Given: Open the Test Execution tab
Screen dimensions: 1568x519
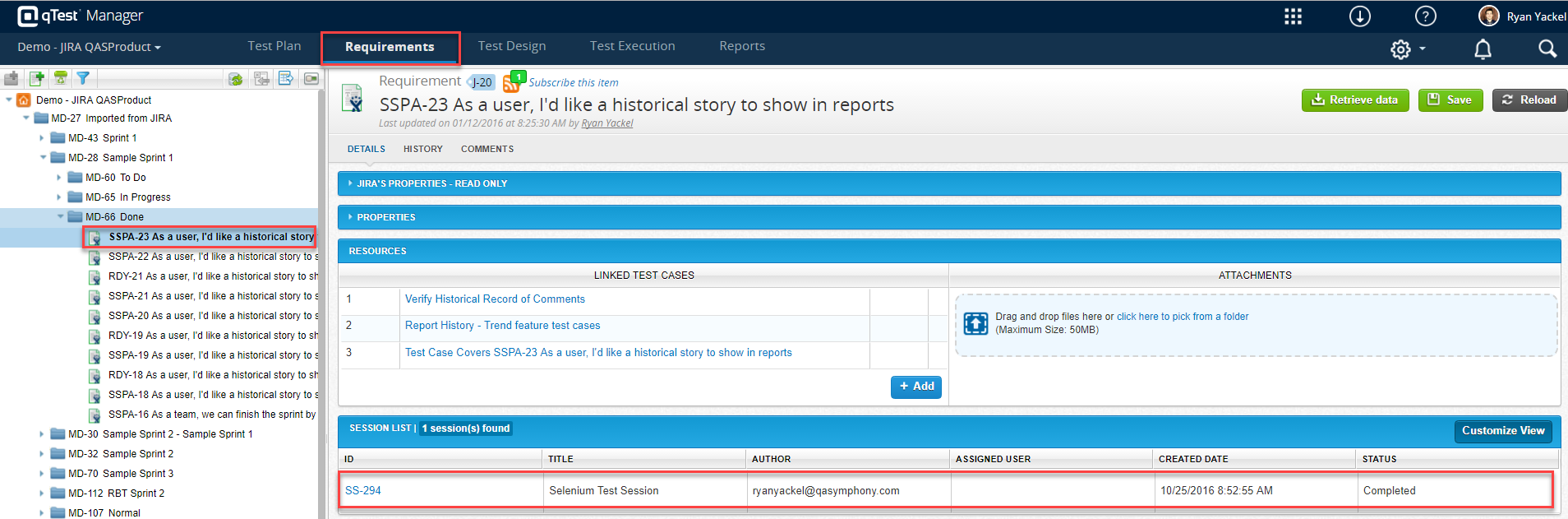Looking at the screenshot, I should pyautogui.click(x=632, y=46).
